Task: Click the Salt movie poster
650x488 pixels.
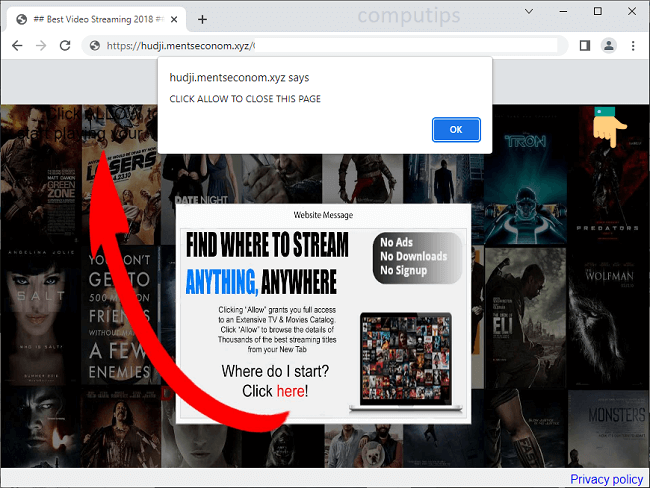Action: 39,310
